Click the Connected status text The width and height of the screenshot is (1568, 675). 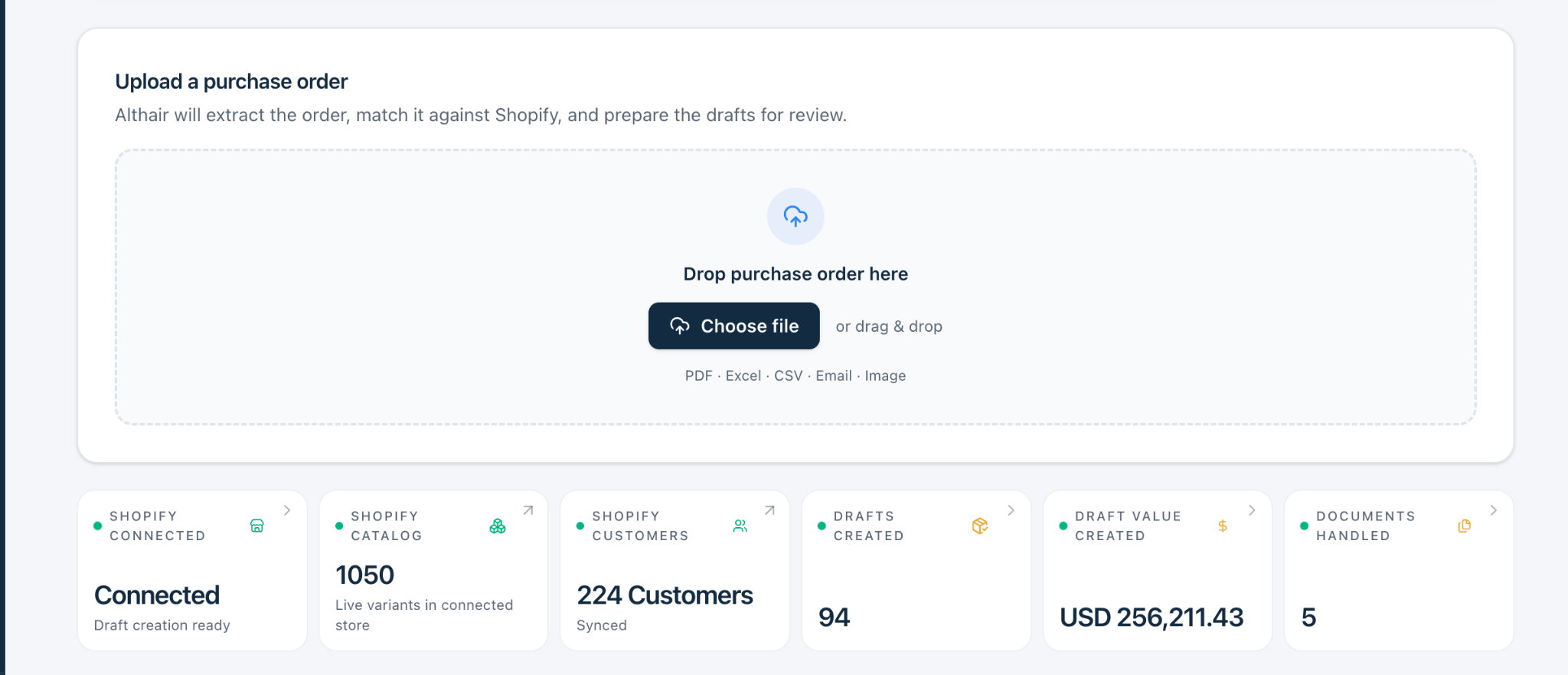[157, 595]
